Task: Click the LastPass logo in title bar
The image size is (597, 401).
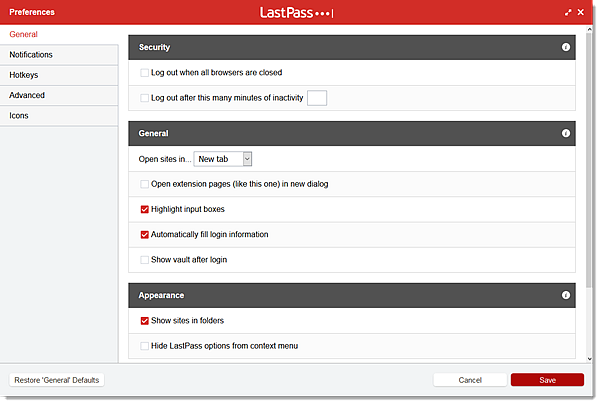Action: click(297, 13)
